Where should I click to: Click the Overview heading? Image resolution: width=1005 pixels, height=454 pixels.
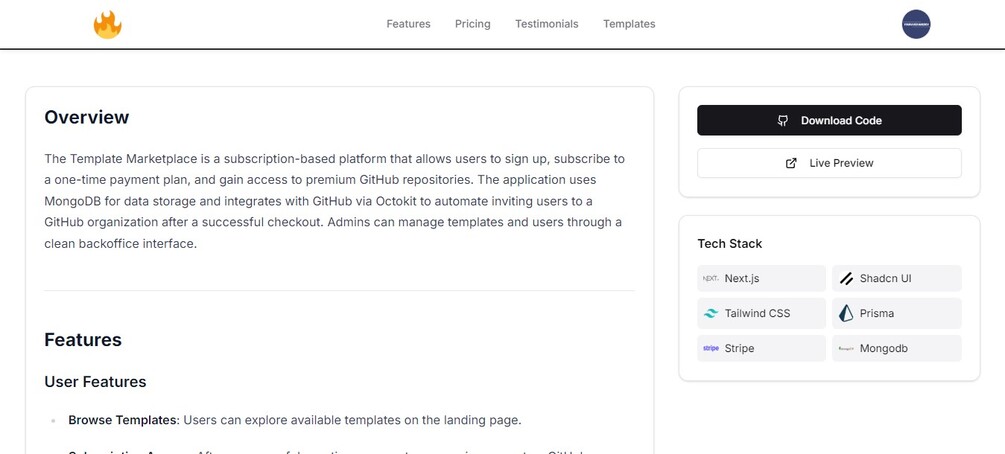(87, 117)
